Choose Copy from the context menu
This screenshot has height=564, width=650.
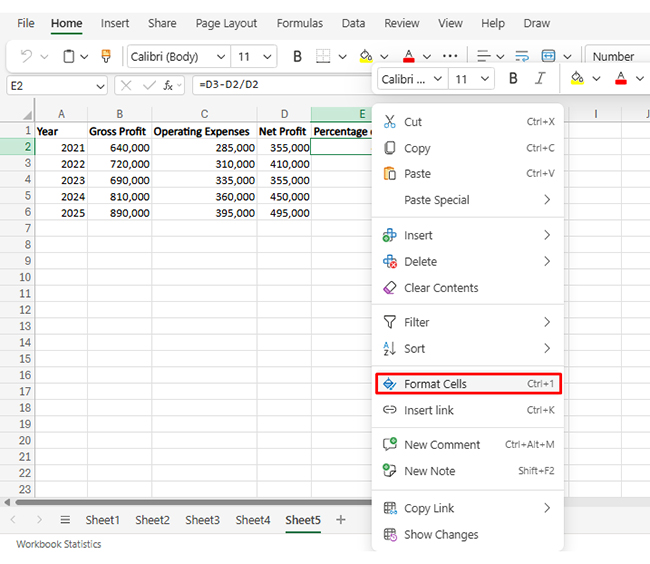(469, 148)
